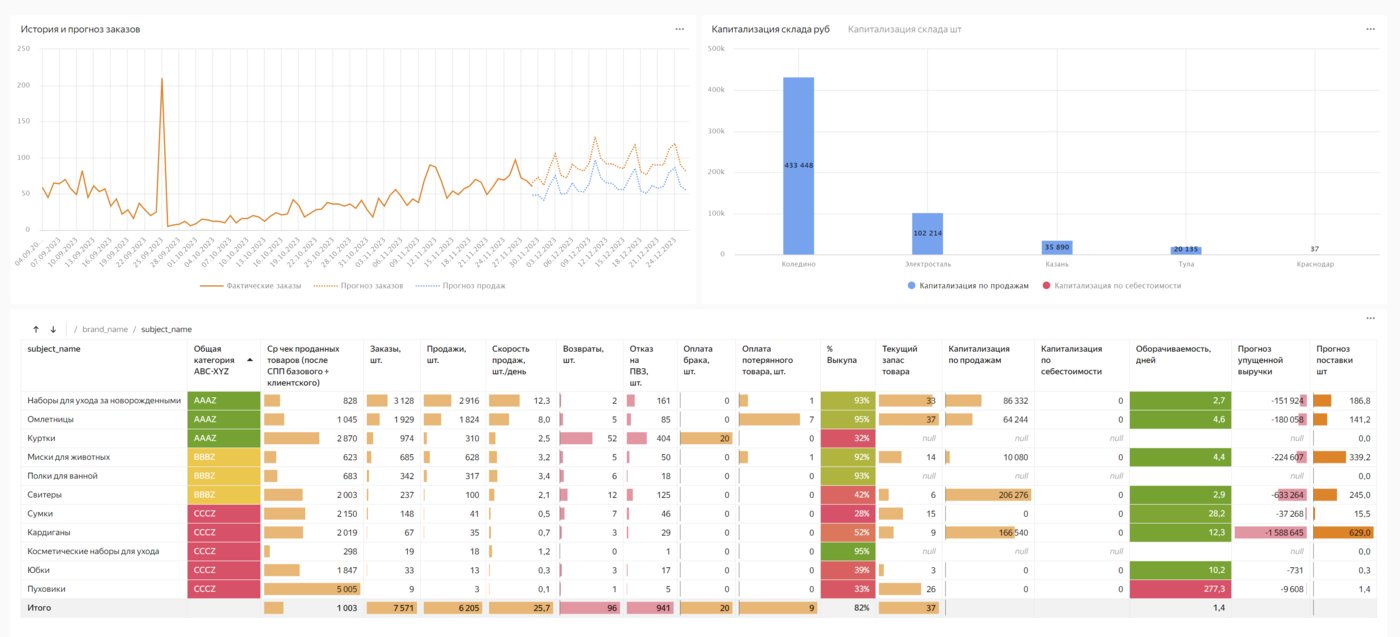The width and height of the screenshot is (1400, 637).
Task: Toggle Капитализация по себестоимости legend item
Action: [x=1111, y=286]
